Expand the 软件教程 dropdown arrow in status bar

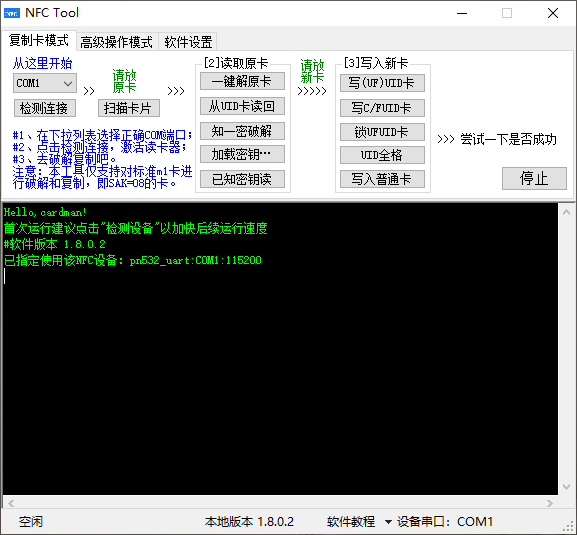coord(388,522)
